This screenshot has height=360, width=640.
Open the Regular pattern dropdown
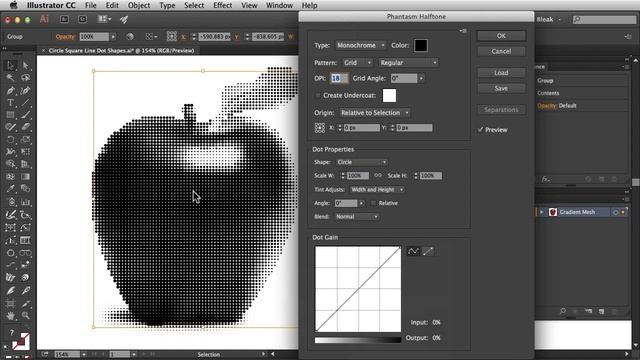(408, 62)
